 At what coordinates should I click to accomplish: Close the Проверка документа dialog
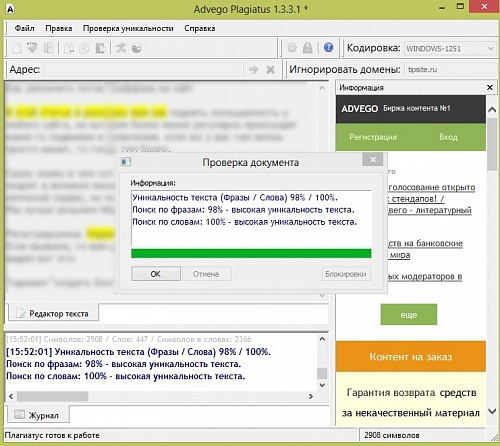click(x=373, y=160)
